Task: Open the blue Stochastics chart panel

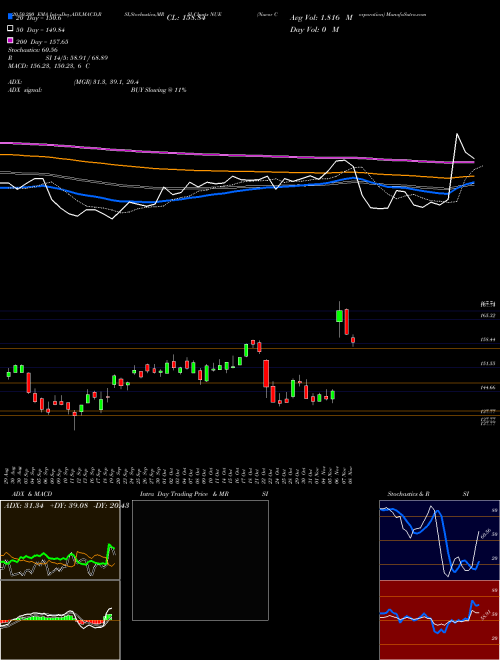Action: 439,540
